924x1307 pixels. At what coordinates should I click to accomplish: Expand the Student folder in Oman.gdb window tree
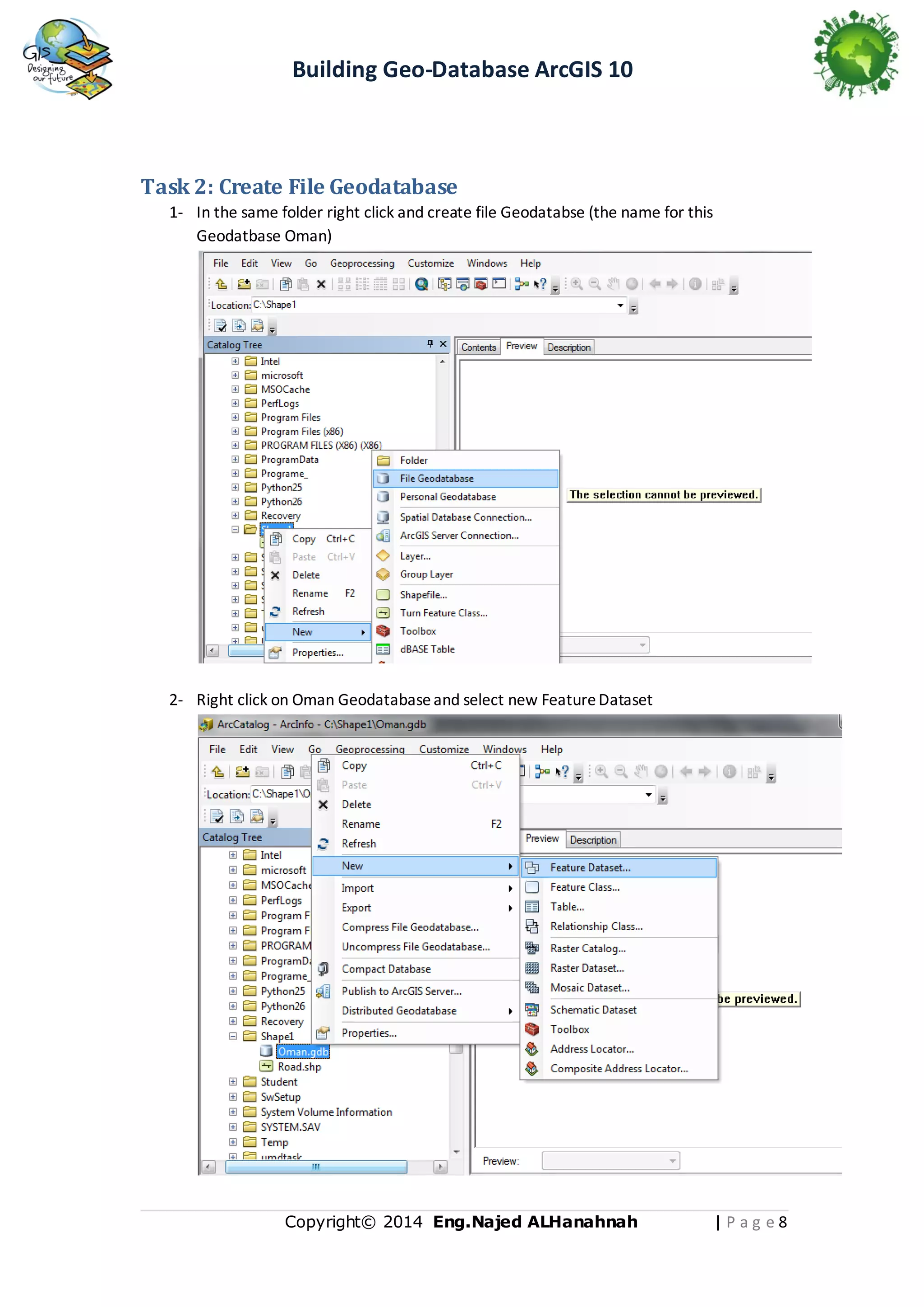click(233, 1082)
